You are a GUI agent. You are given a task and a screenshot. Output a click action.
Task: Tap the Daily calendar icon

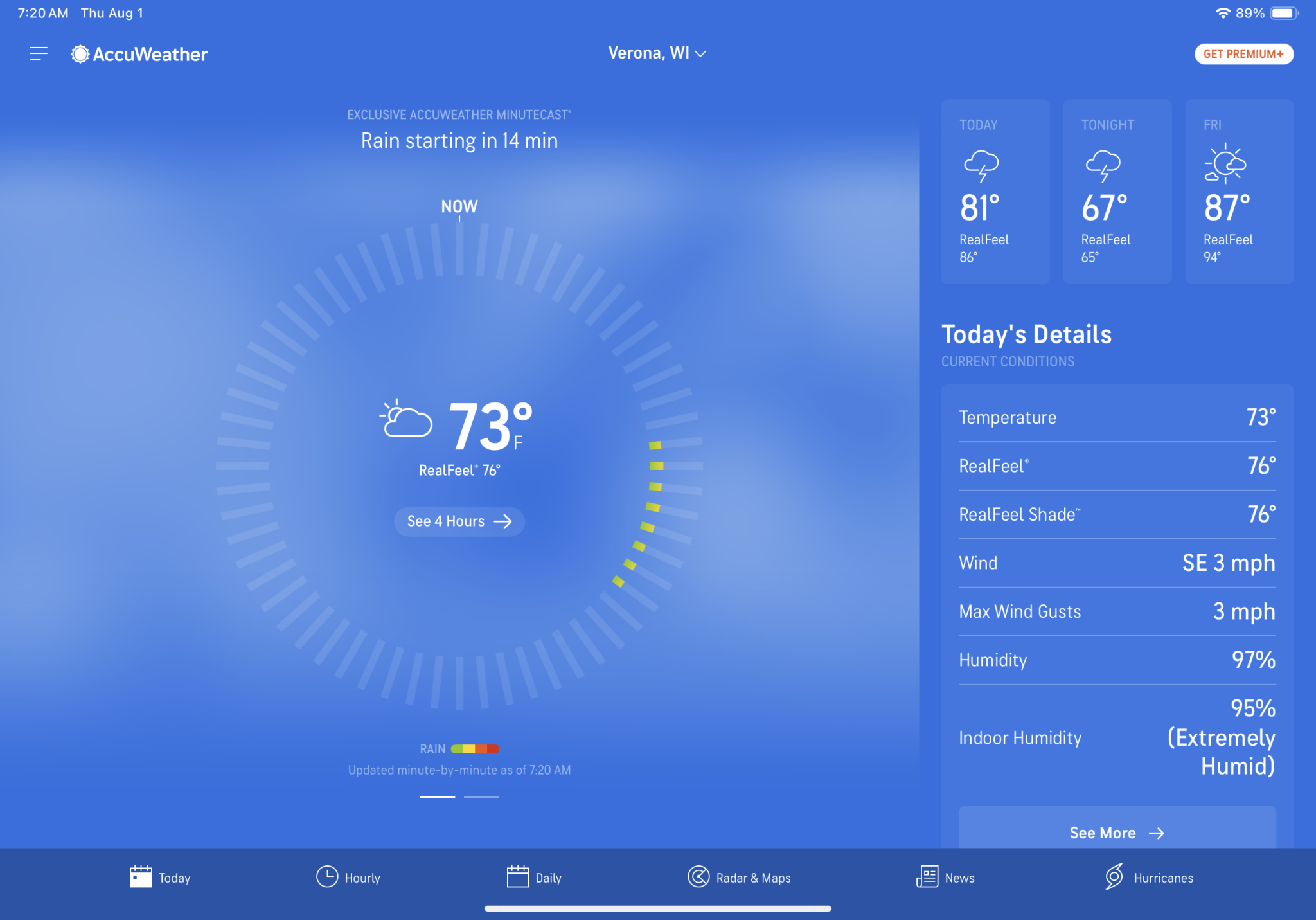click(517, 877)
